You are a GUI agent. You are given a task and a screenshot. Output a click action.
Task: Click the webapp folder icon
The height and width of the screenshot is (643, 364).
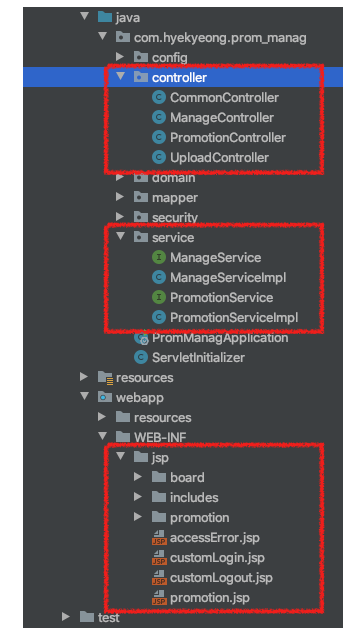click(105, 397)
